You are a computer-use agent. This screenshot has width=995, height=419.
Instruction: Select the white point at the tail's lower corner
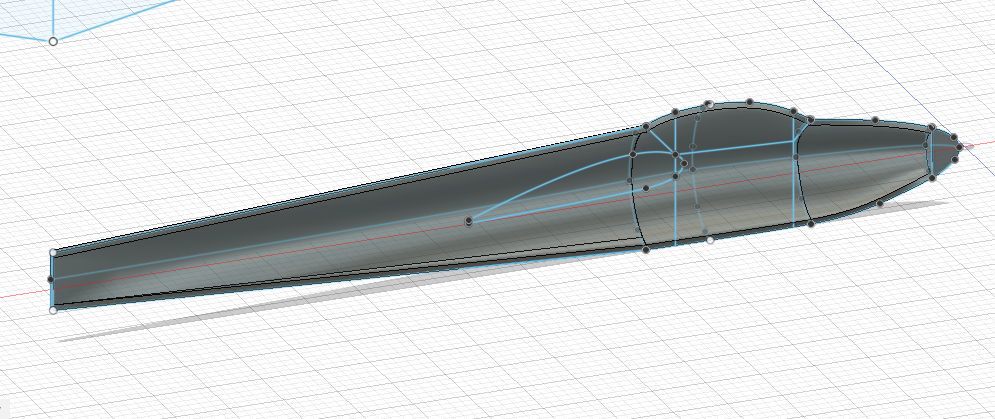pos(53,310)
